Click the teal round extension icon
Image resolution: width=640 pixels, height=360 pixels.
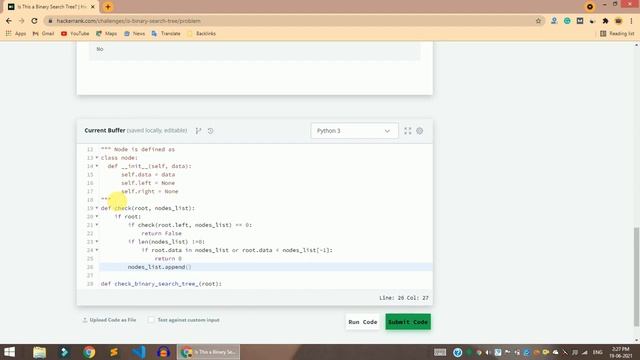click(x=567, y=21)
